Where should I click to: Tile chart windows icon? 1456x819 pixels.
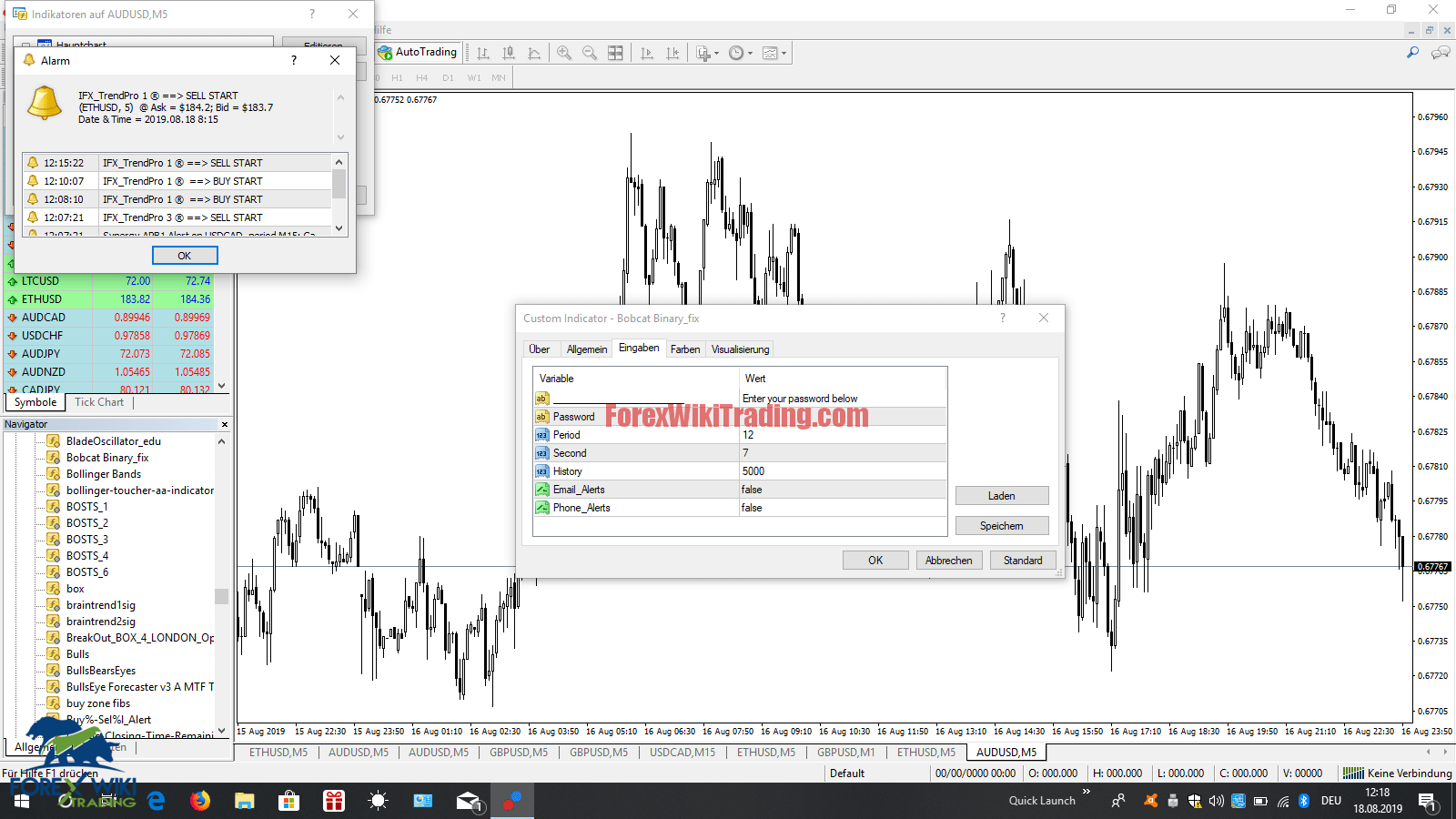coord(615,53)
